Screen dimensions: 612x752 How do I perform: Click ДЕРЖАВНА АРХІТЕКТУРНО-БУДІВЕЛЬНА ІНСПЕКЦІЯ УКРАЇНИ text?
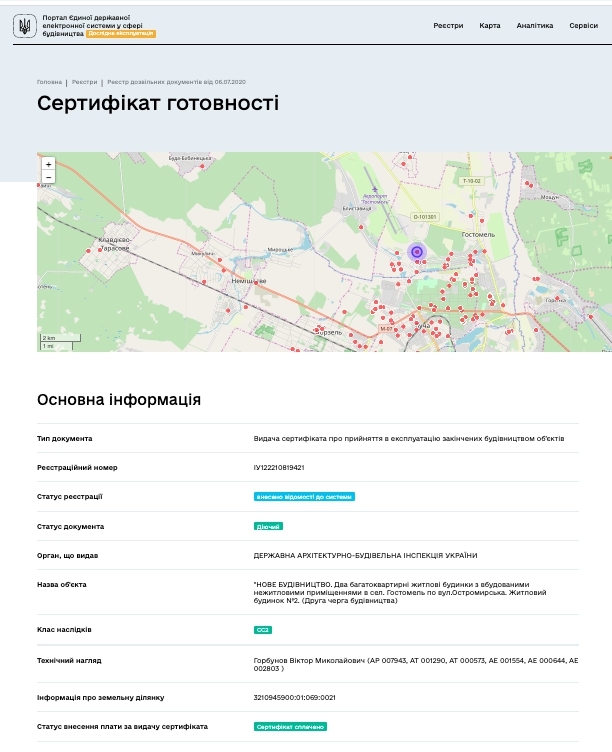point(365,555)
